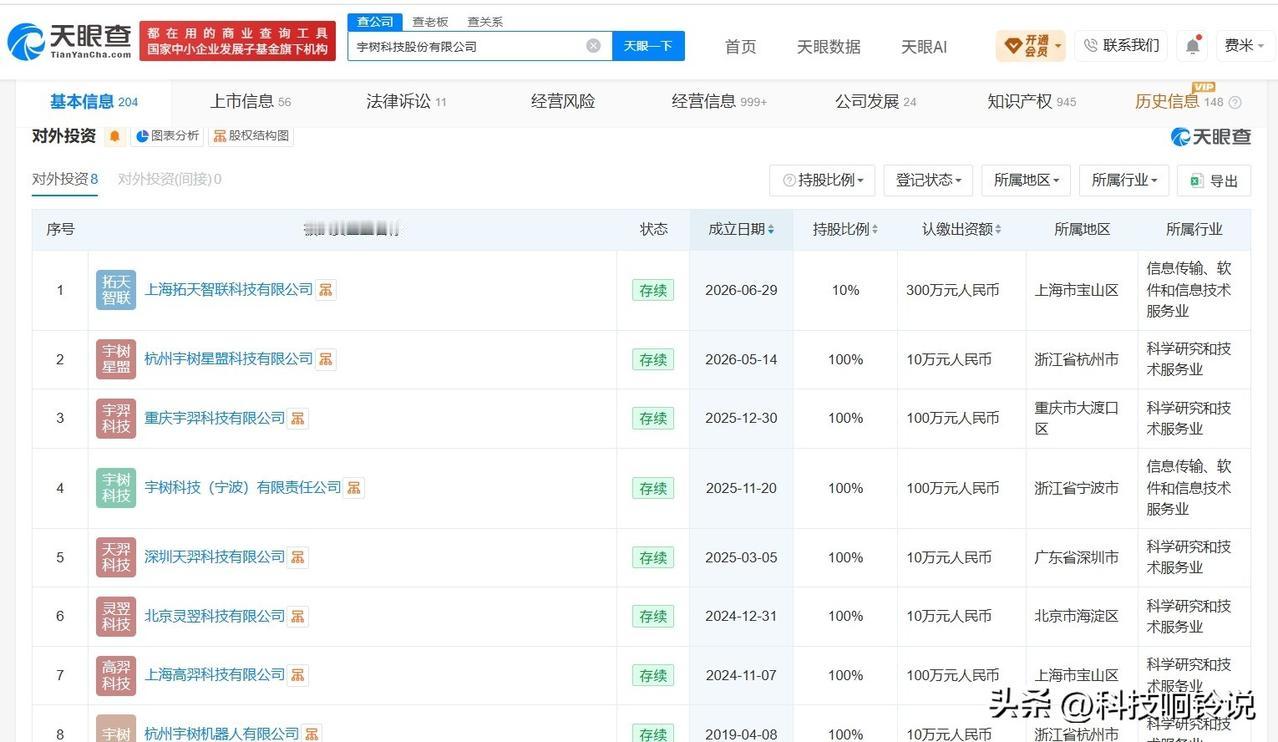1278x742 pixels.
Task: Switch to the 查老板 search tab
Action: [x=430, y=21]
